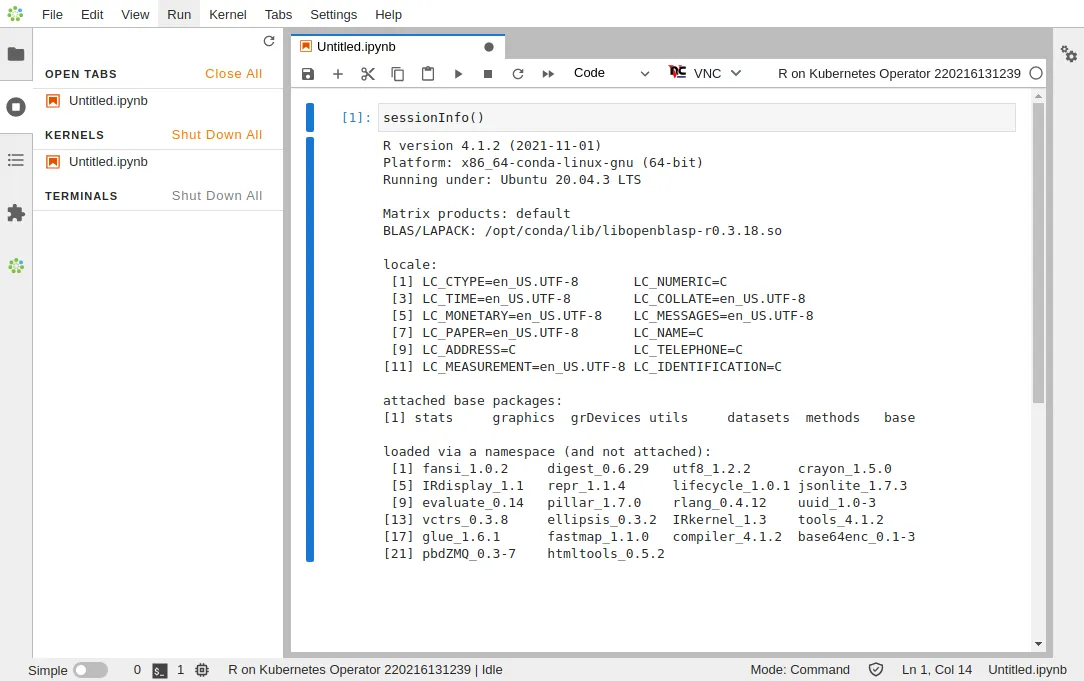Click the scrollbar down arrow
The width and height of the screenshot is (1084, 681).
(1038, 644)
